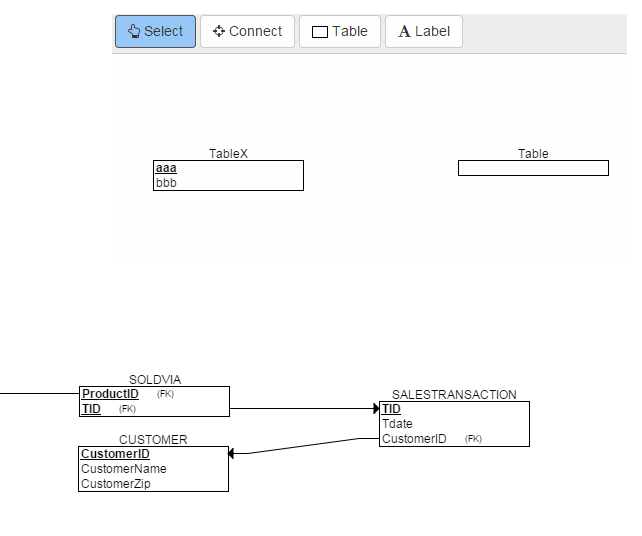Click CustomerName in CUSTOMER table

point(124,469)
